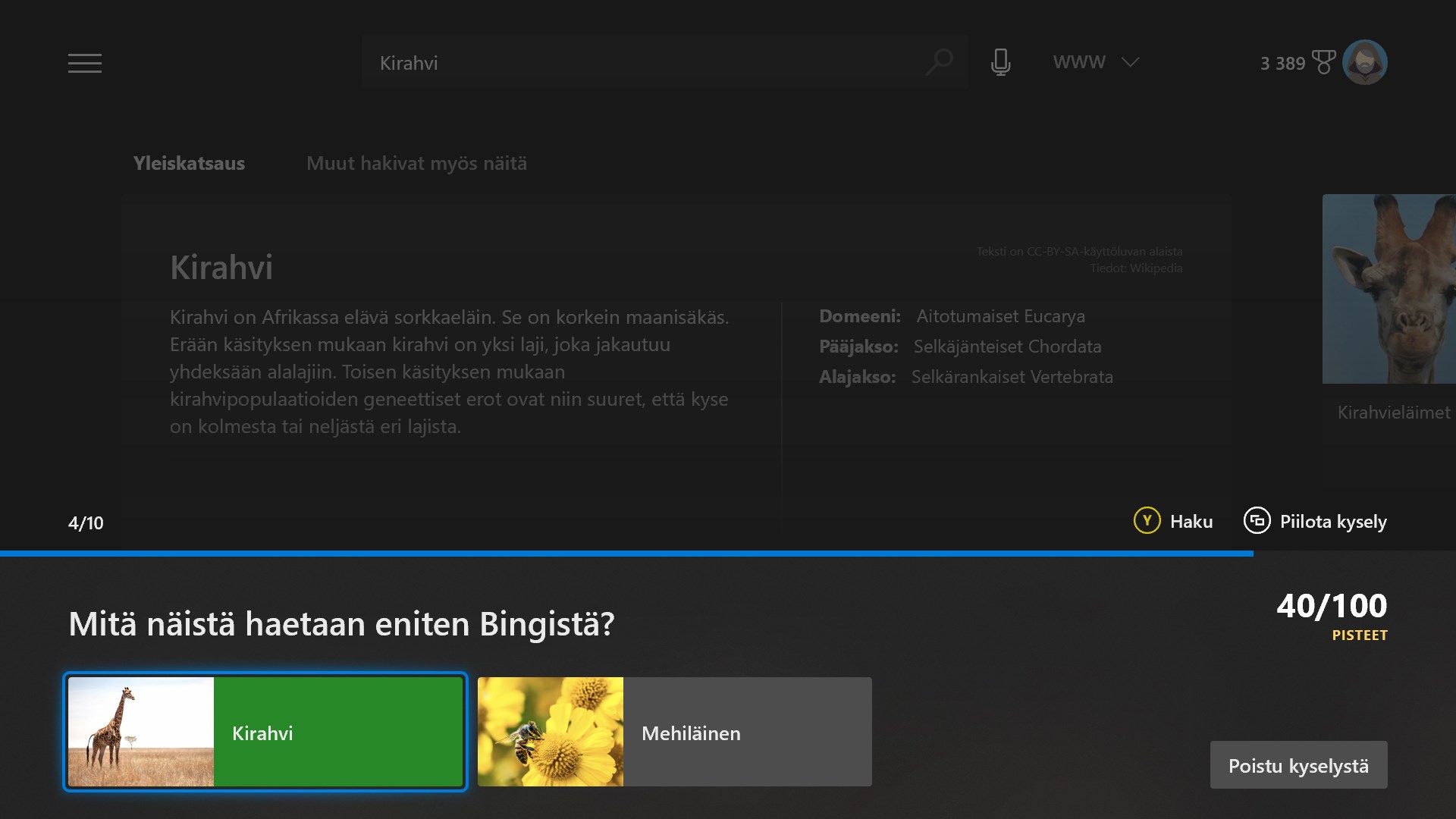Select the Yleiskatsaus tab
The width and height of the screenshot is (1456, 819).
[x=189, y=163]
